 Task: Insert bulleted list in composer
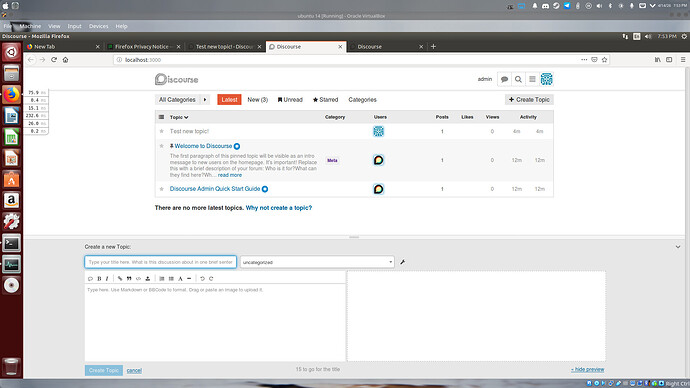171,278
